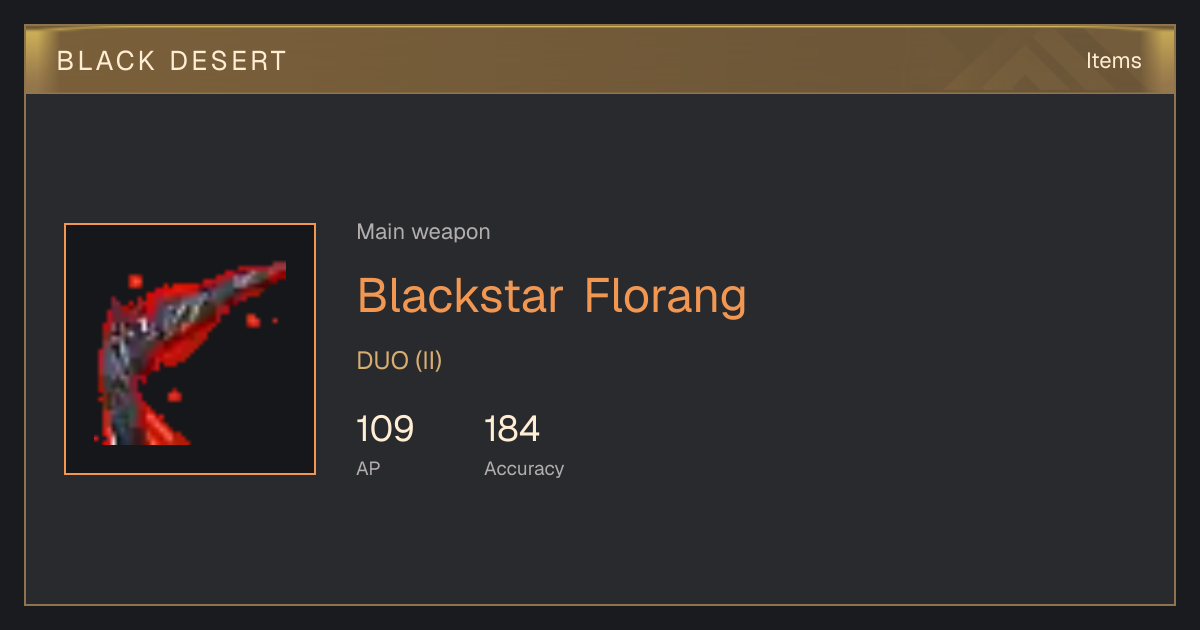Select the 109 AP stat value

click(385, 429)
